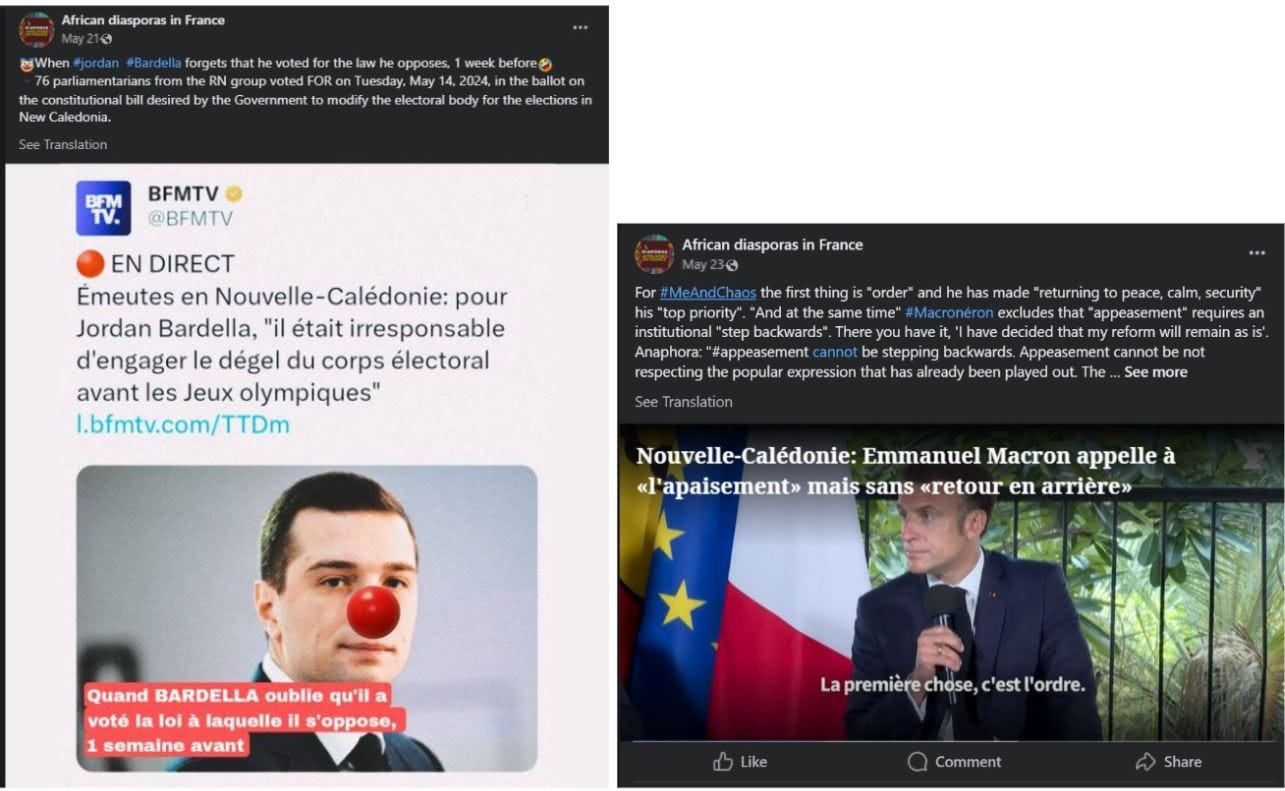Open the #MeAndChaos hashtag
The height and width of the screenshot is (791, 1285).
pos(708,293)
